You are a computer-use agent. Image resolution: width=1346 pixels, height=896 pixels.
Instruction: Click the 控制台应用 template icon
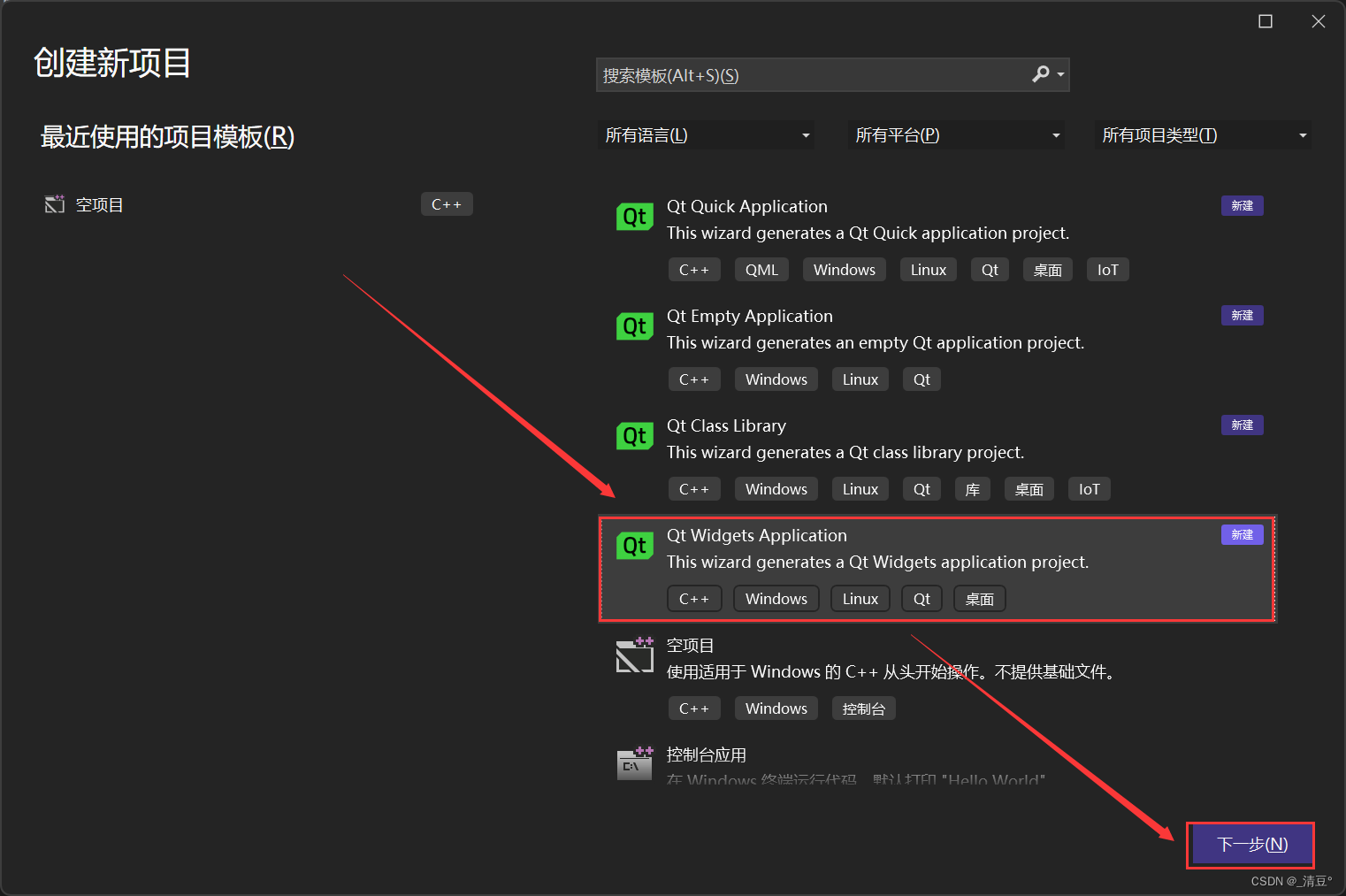pos(634,763)
